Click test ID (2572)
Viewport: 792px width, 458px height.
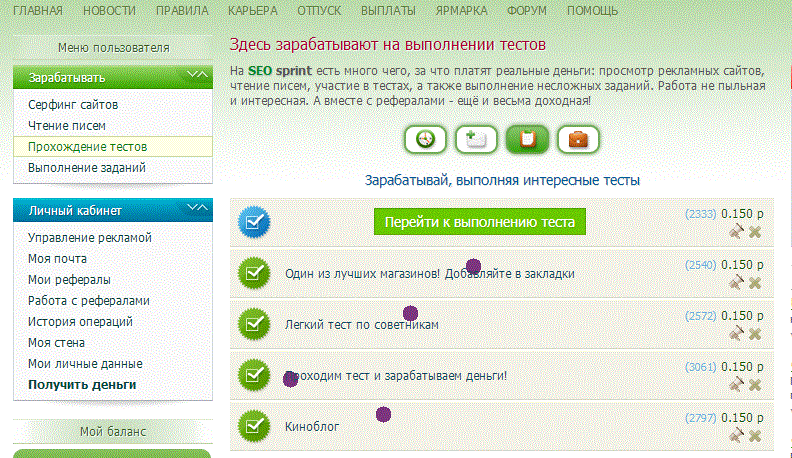pyautogui.click(x=701, y=316)
